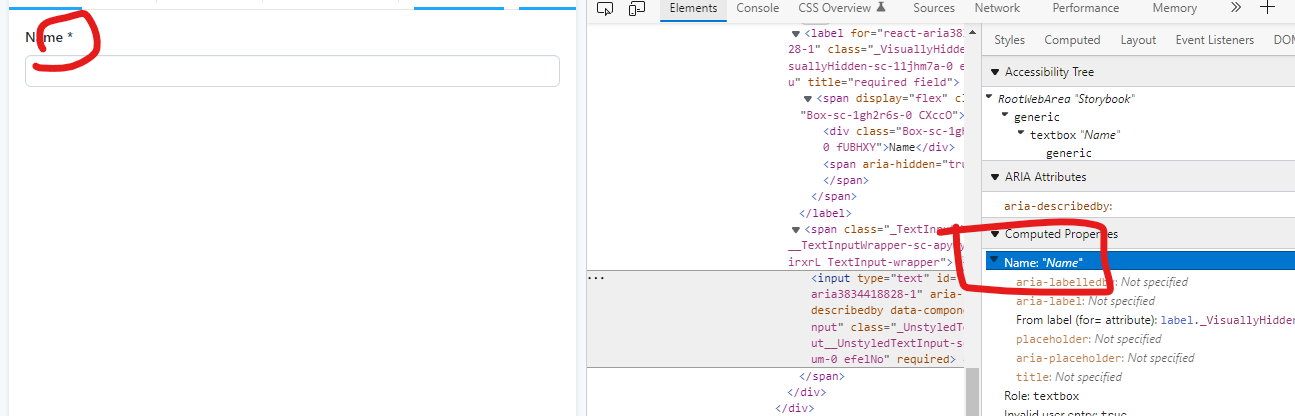Click the aria-label Not specified row
The height and width of the screenshot is (416, 1295).
pos(1085,301)
